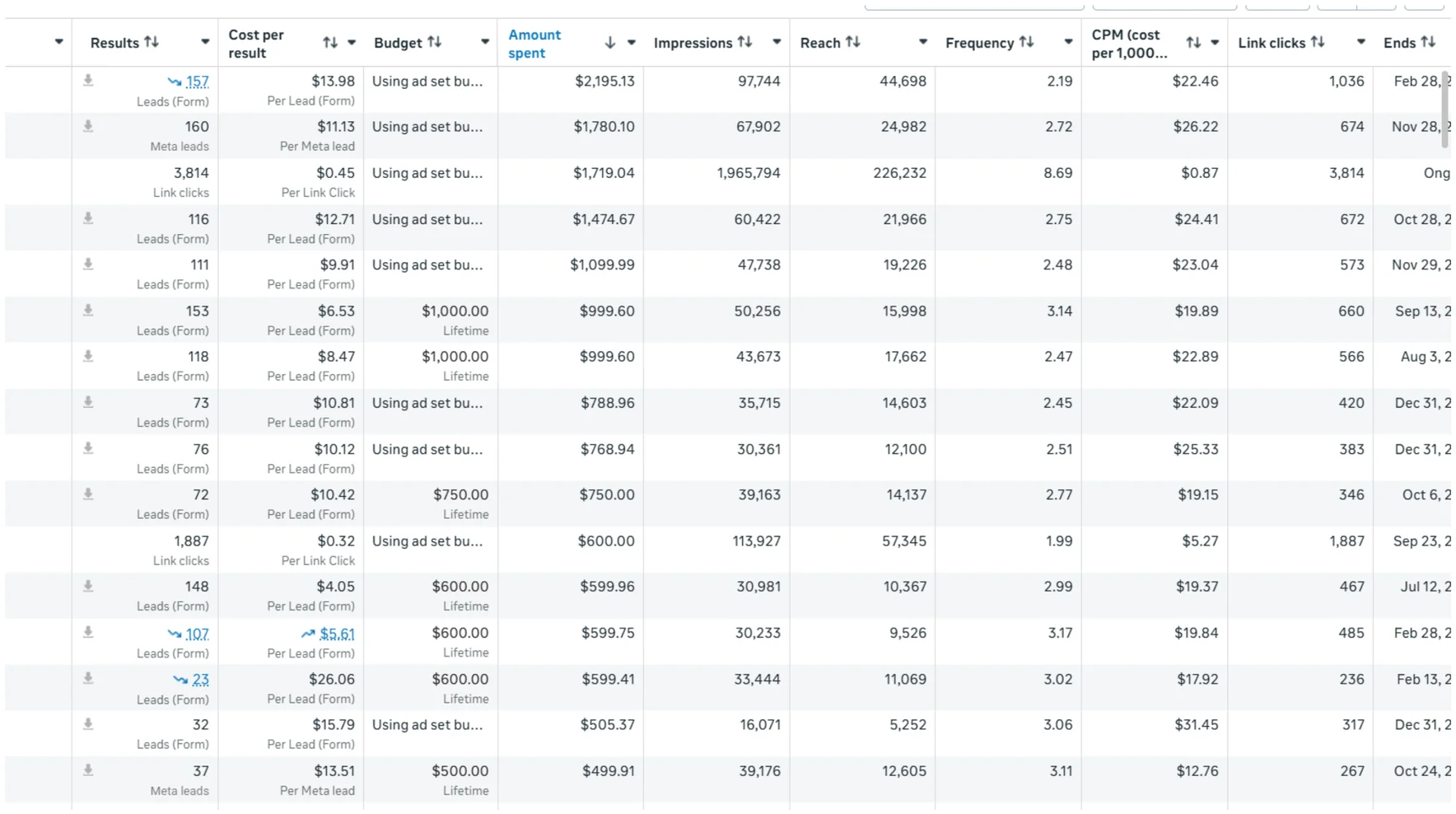This screenshot has width=1456, height=814.
Task: Open the 107 leads results link
Action: (x=197, y=634)
